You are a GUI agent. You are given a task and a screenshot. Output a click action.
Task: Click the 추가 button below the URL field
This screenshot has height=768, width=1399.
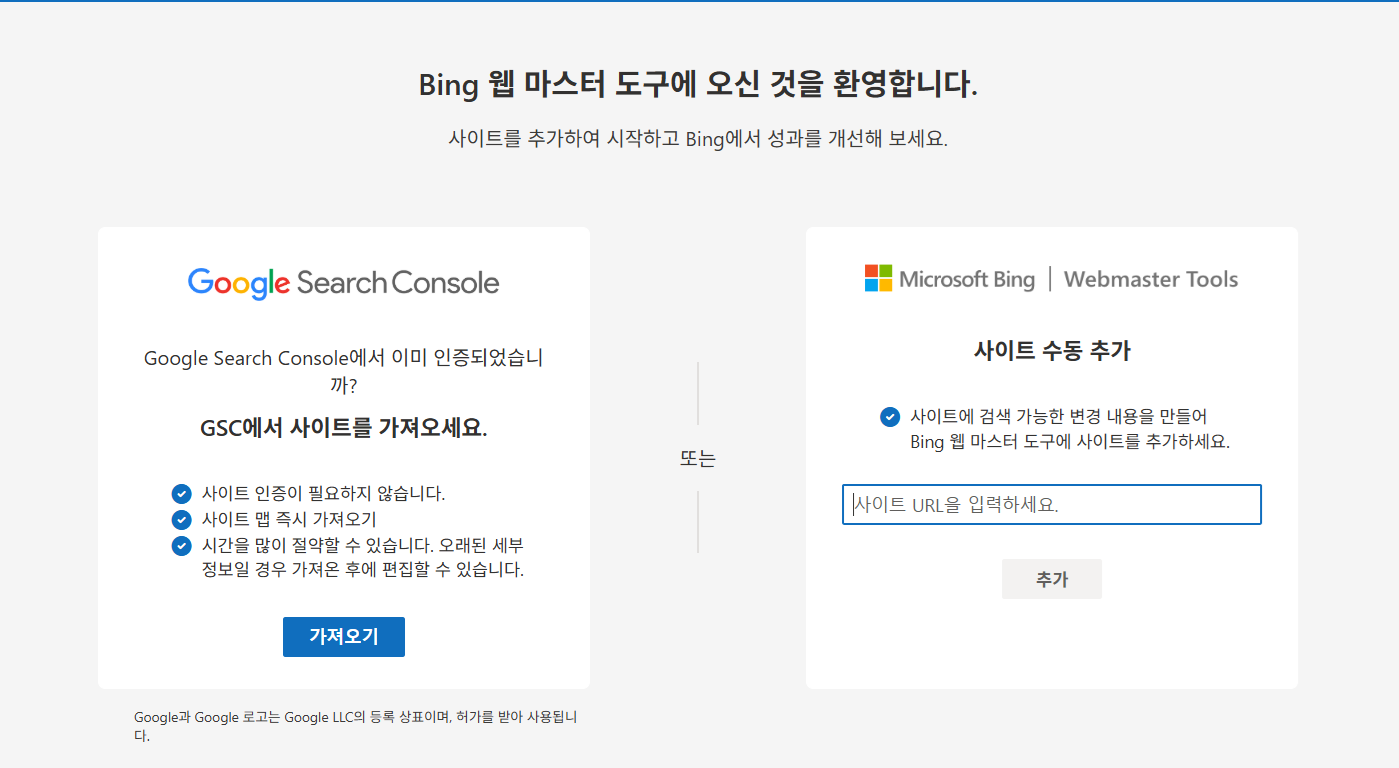coord(1051,578)
